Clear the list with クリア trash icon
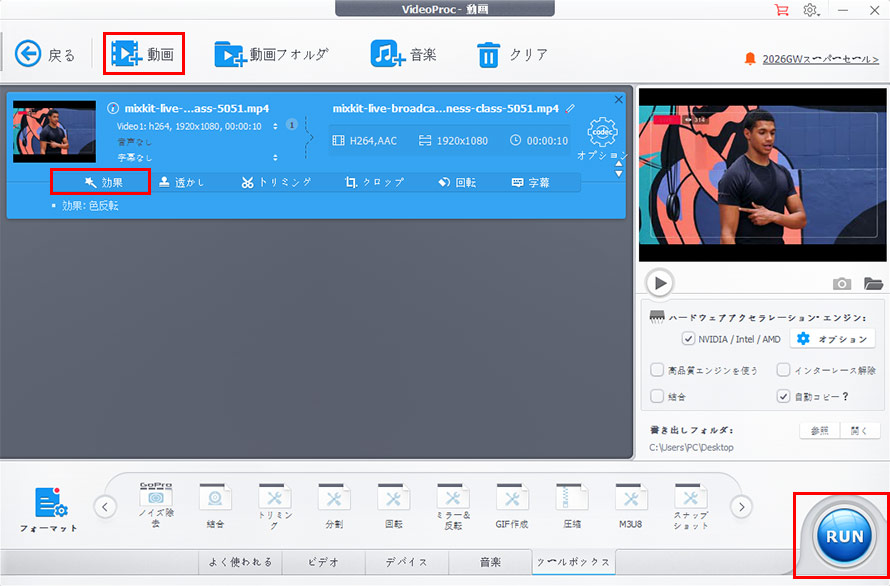 pos(488,55)
